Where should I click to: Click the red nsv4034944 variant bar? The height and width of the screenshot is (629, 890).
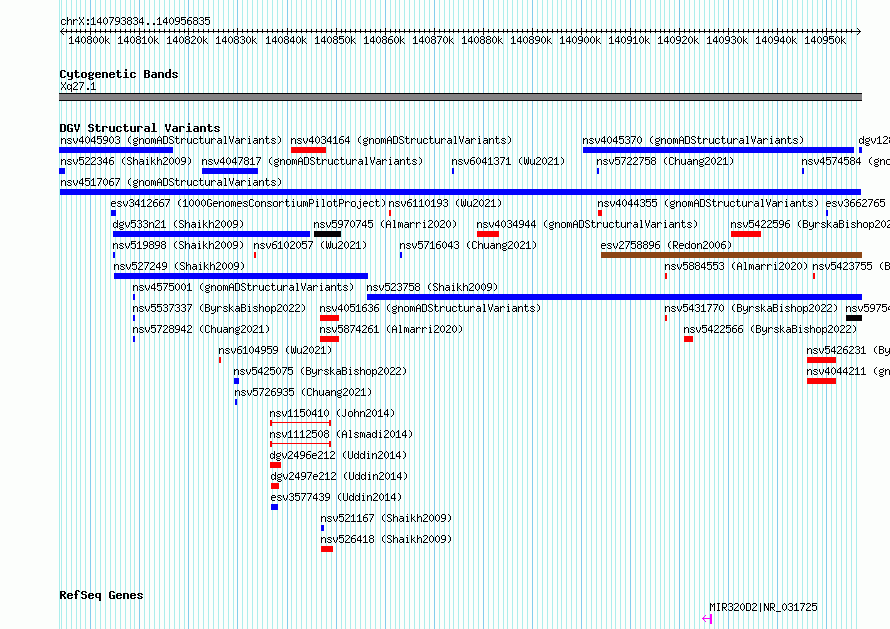coord(488,234)
